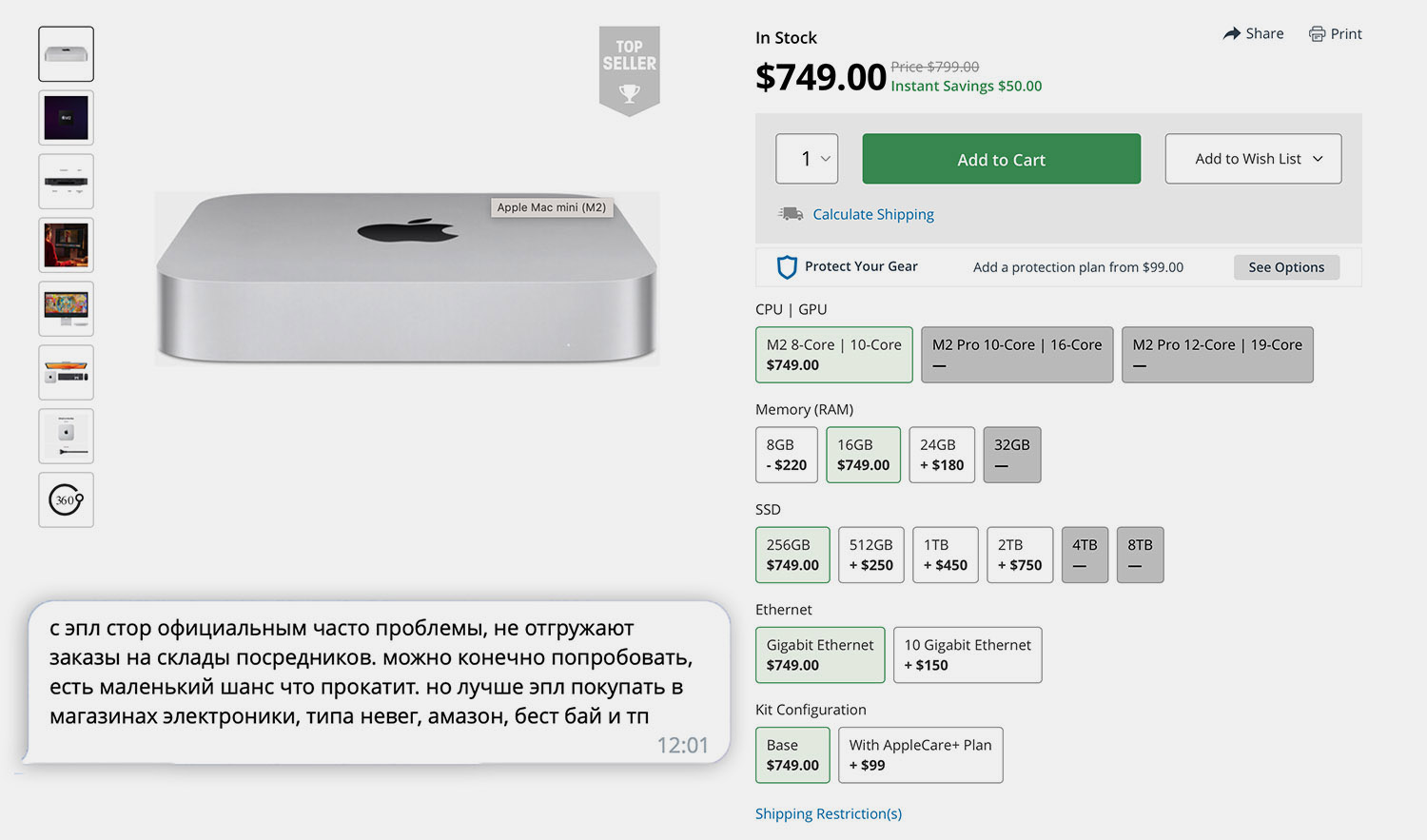The image size is (1427, 840).
Task: Open the quantity dropdown
Action: pyautogui.click(x=807, y=159)
